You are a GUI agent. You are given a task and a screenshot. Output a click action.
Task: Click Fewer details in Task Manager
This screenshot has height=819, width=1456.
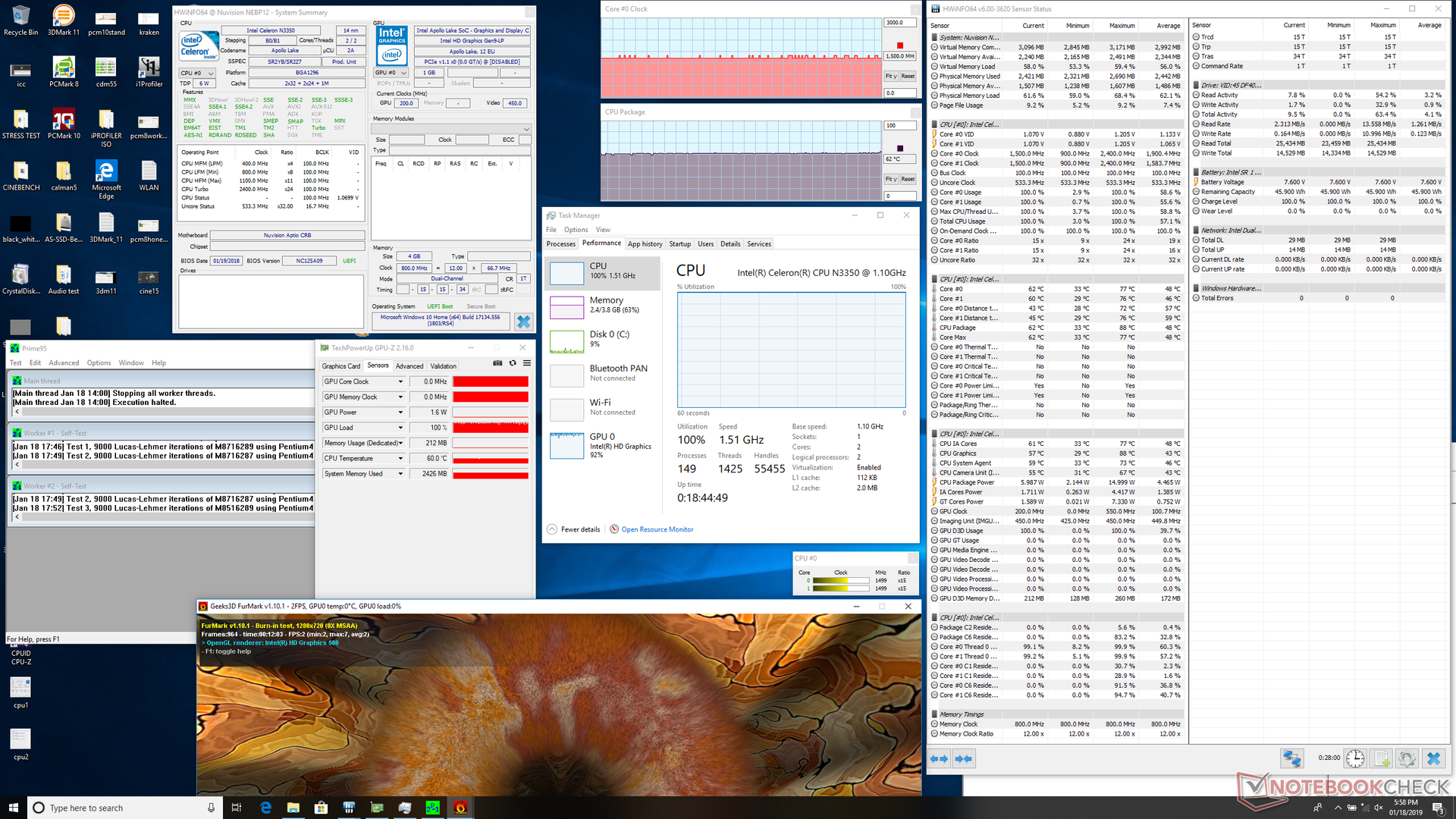(580, 529)
